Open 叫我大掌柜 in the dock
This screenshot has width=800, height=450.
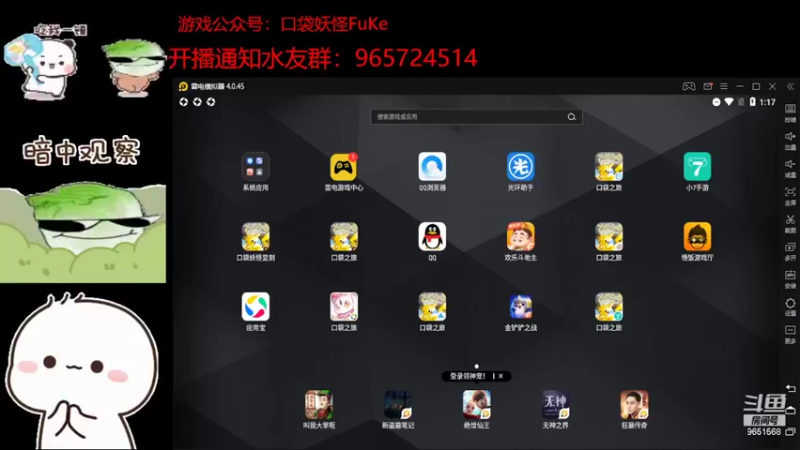click(319, 405)
